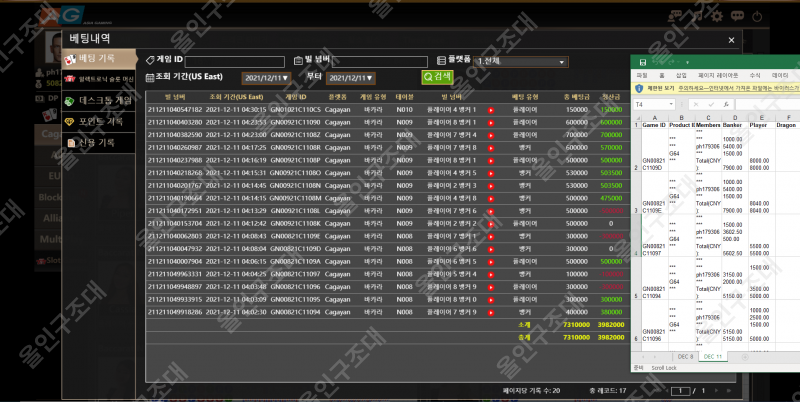
Task: Play video for row GN01021C110CS
Action: point(491,110)
